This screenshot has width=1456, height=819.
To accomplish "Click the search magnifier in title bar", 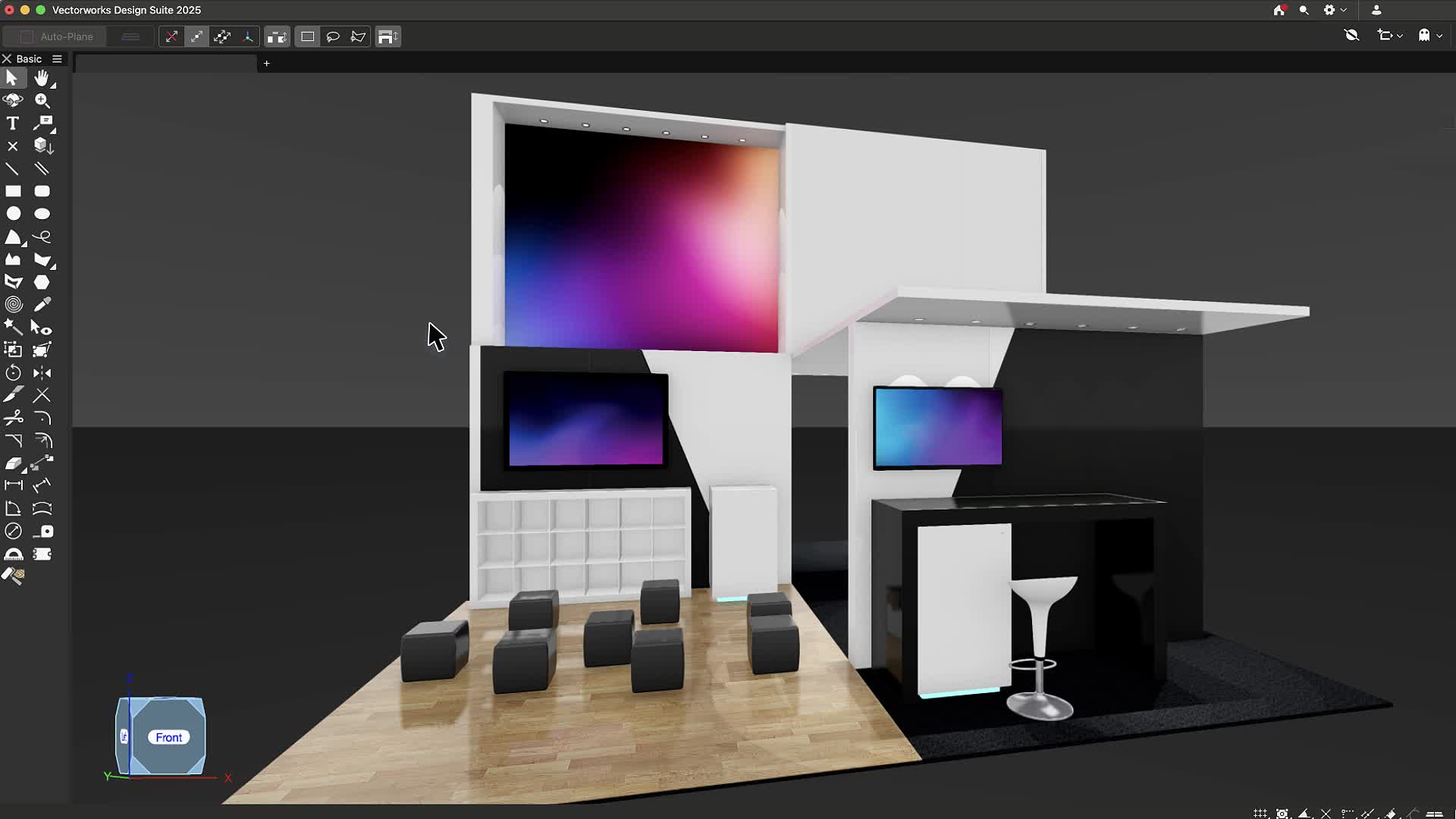I will click(1304, 11).
